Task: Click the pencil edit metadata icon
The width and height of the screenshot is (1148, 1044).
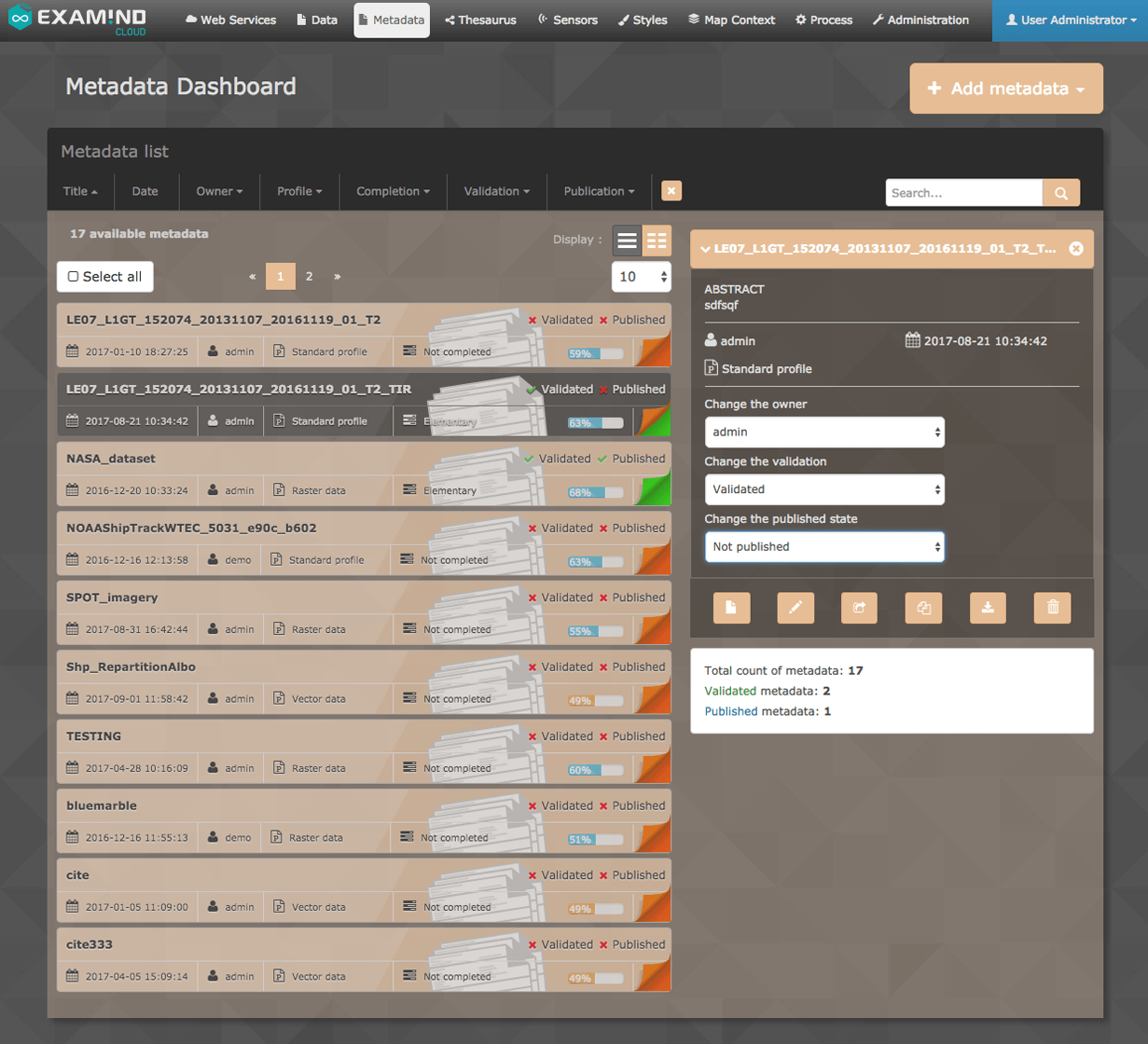Action: click(x=795, y=608)
